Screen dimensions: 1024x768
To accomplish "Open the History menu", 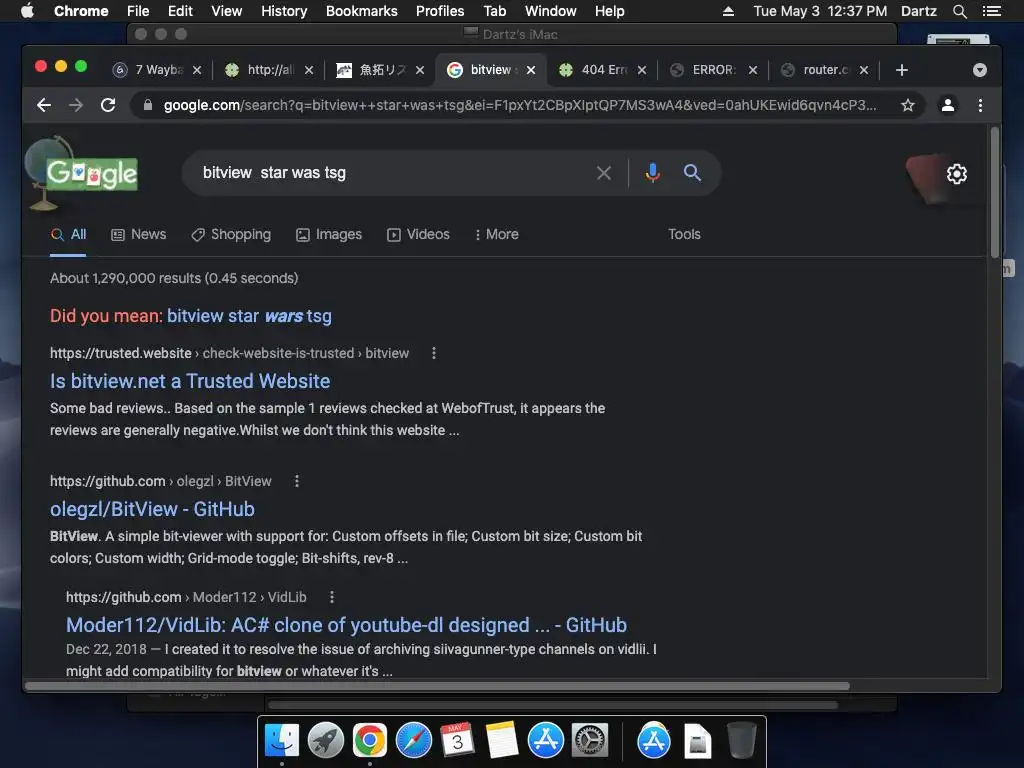I will coord(284,11).
